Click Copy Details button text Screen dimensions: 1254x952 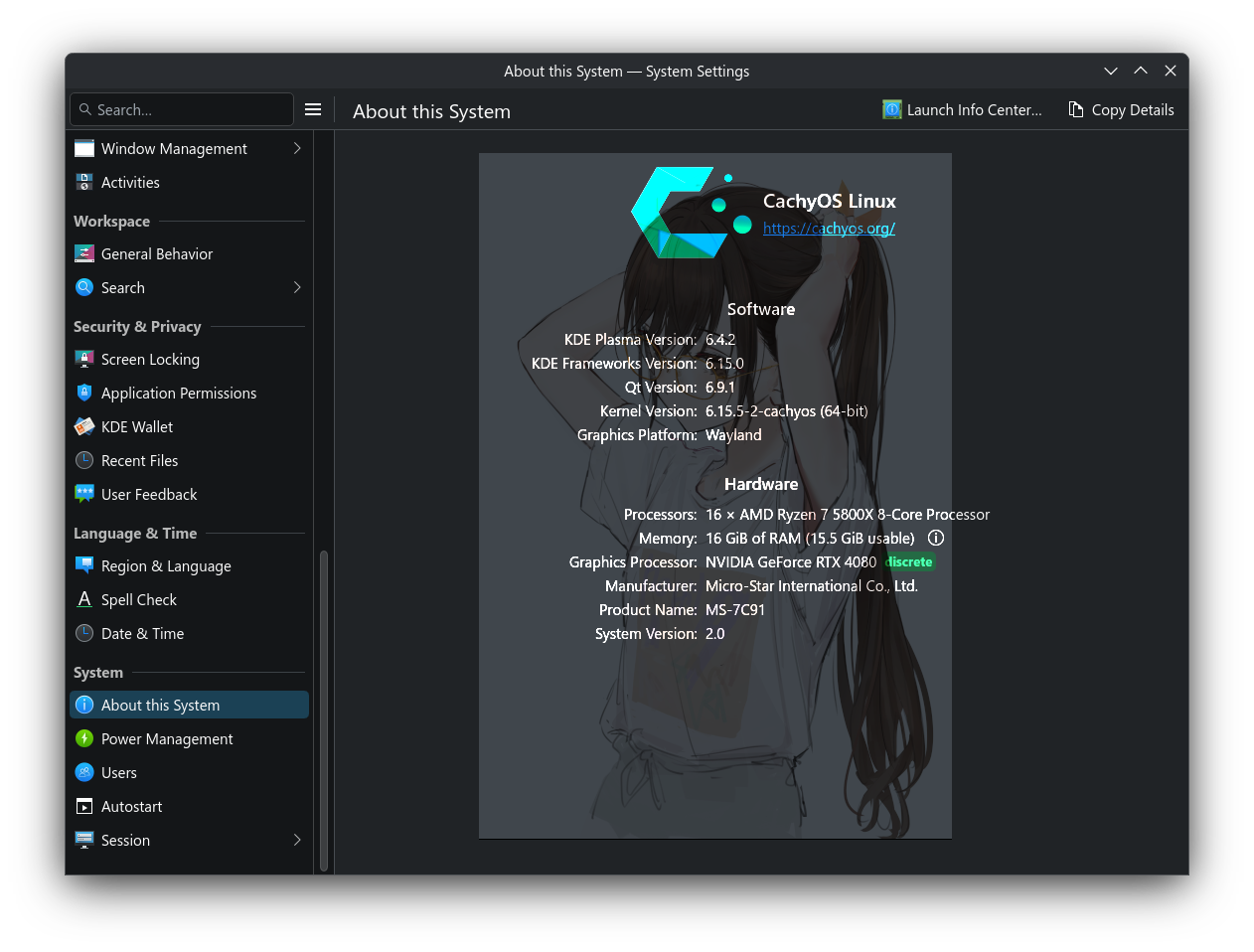click(x=1133, y=109)
